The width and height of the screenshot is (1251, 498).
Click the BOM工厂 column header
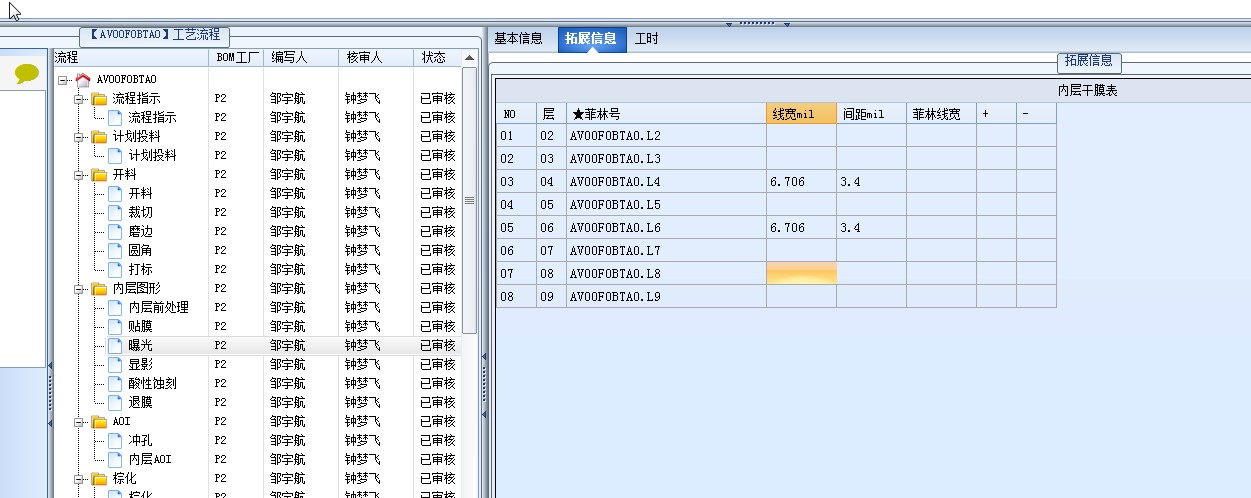[238, 58]
